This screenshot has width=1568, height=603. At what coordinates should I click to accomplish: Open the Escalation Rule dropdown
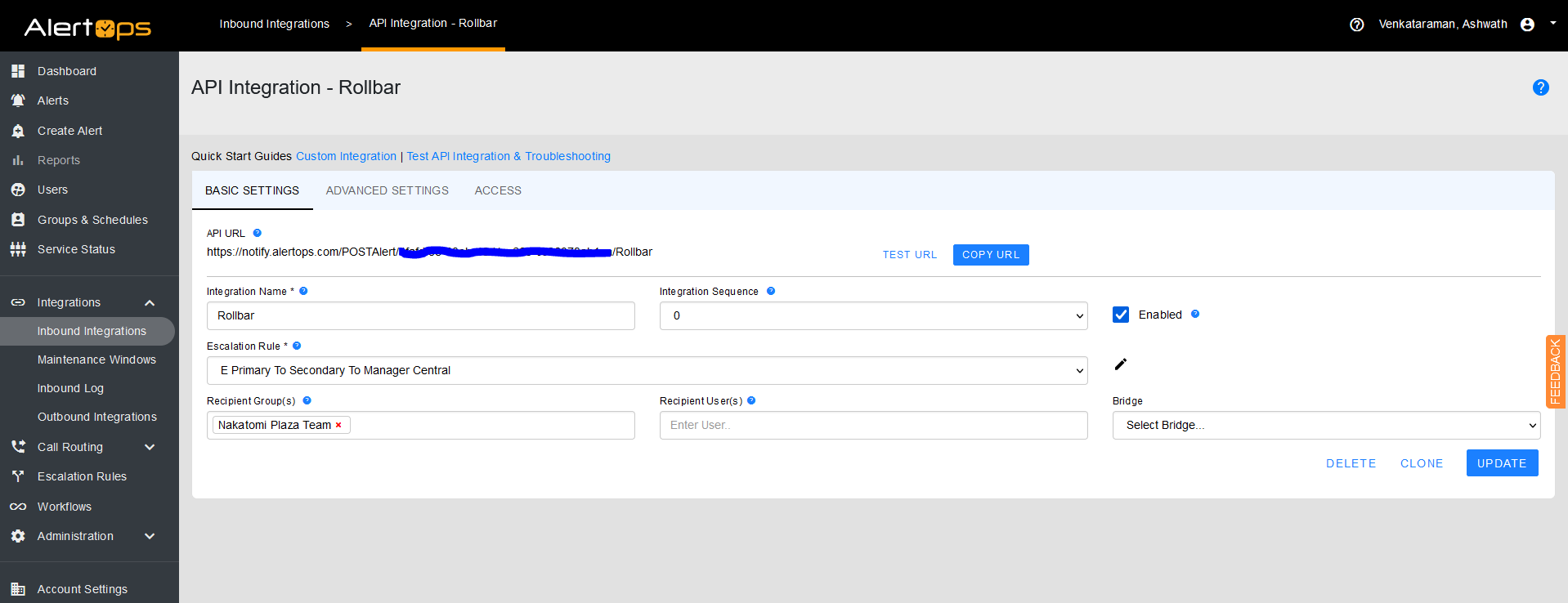coord(647,370)
